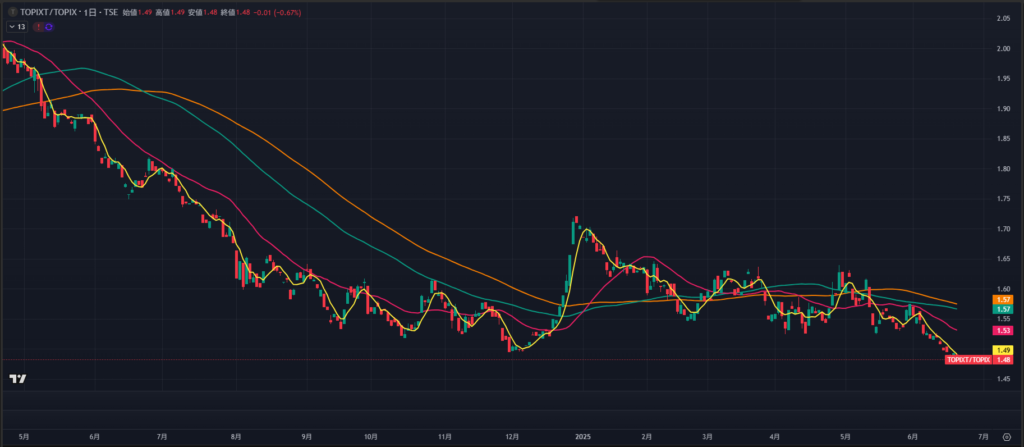Click the 1.95 price scale label
Image resolution: width=1024 pixels, height=447 pixels.
[x=1002, y=78]
